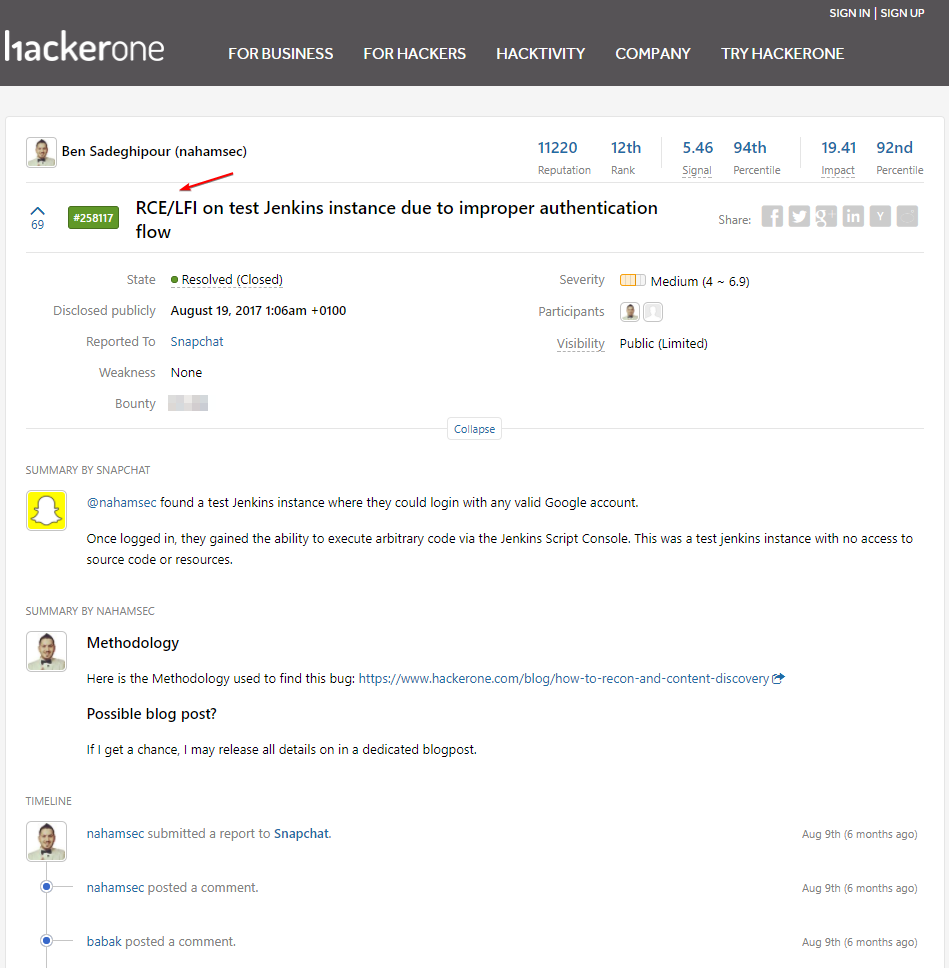The width and height of the screenshot is (949, 968).
Task: Click signal percentile 94th
Action: coord(750,148)
